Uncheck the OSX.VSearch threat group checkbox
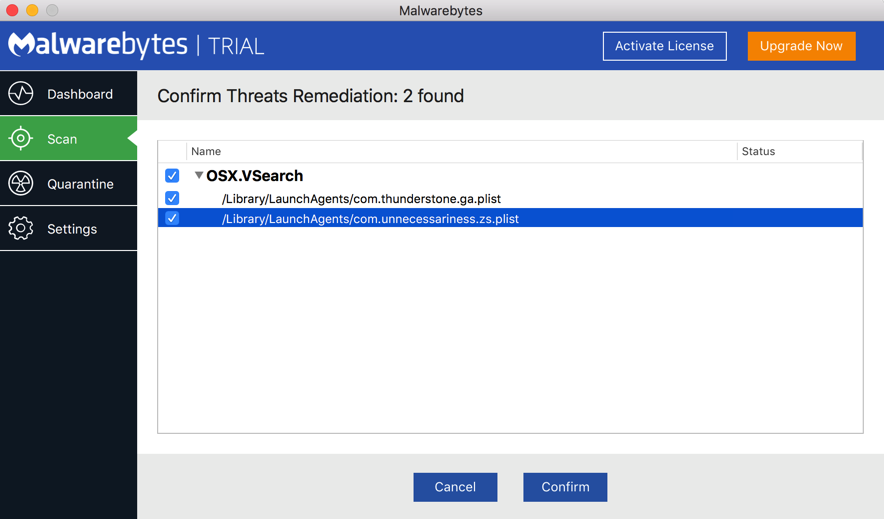The image size is (884, 519). coord(172,176)
